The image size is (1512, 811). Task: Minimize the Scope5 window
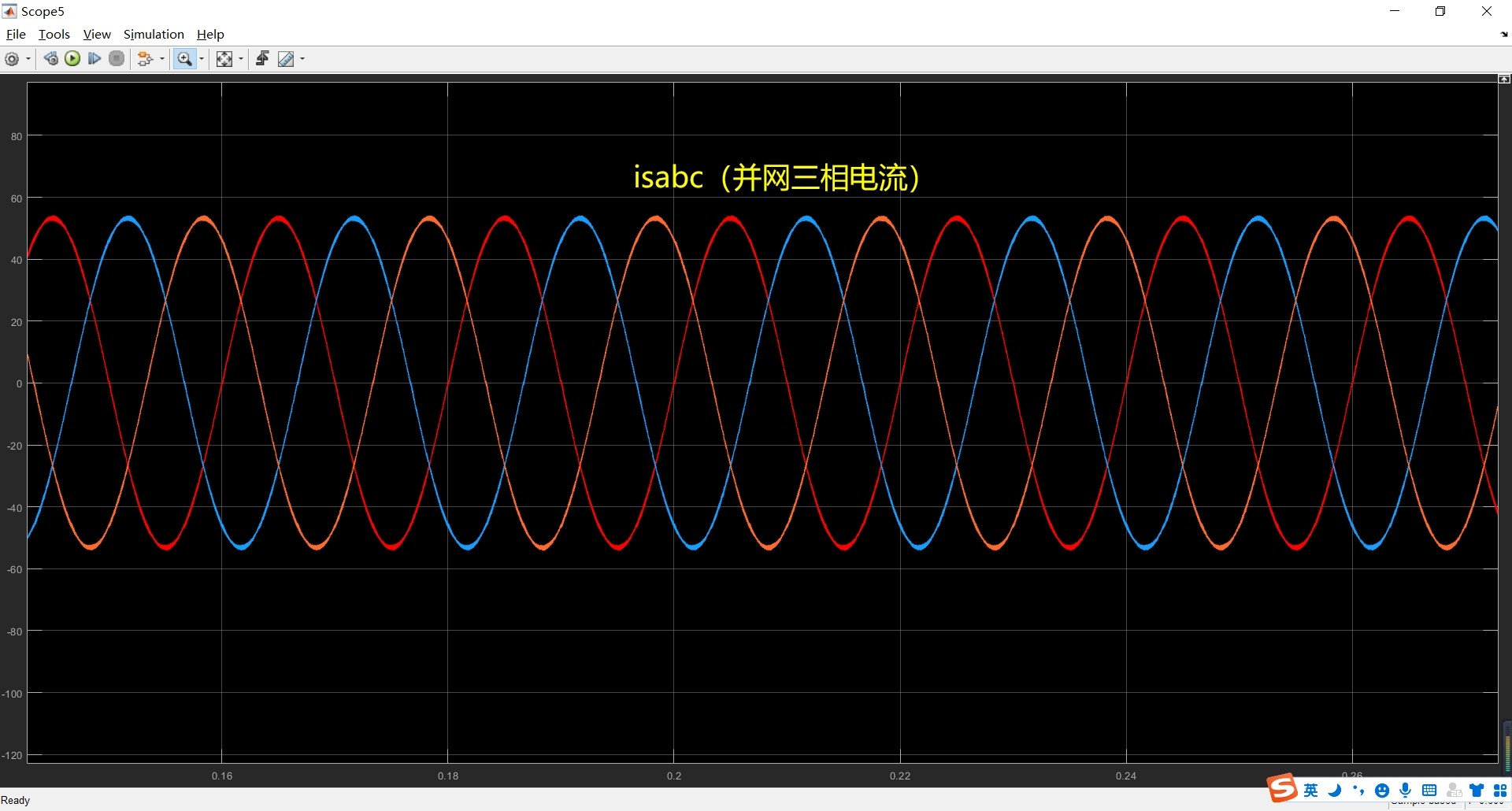click(1395, 11)
